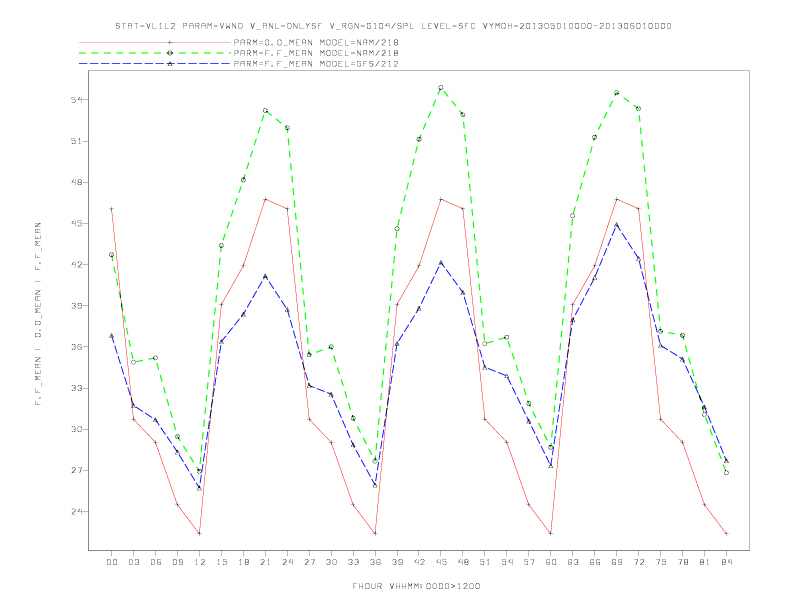
Task: Click y-axis tick label 39
Action: 76,306
